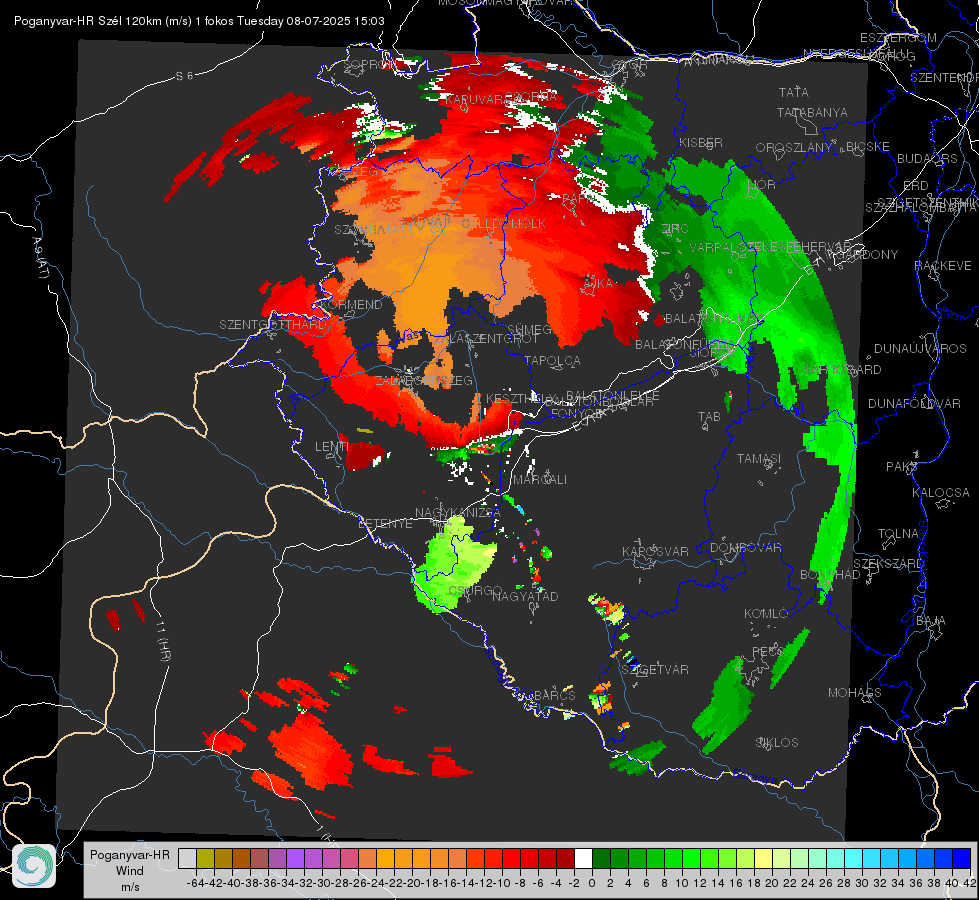Click the TOLNA city label

tap(898, 533)
